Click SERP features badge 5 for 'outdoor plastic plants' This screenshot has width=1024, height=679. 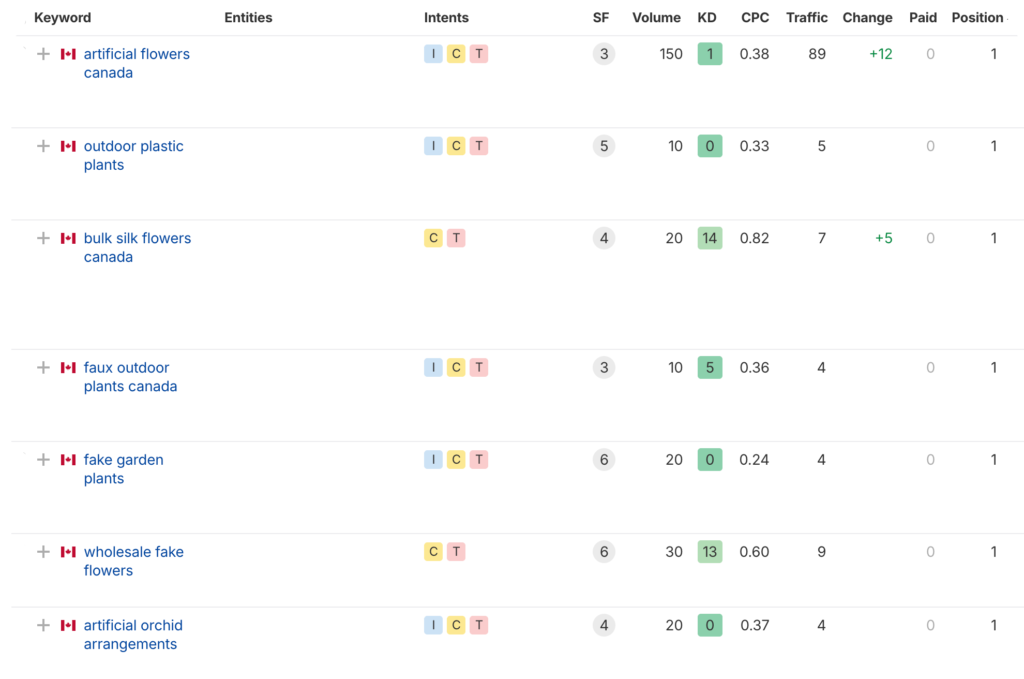(603, 146)
